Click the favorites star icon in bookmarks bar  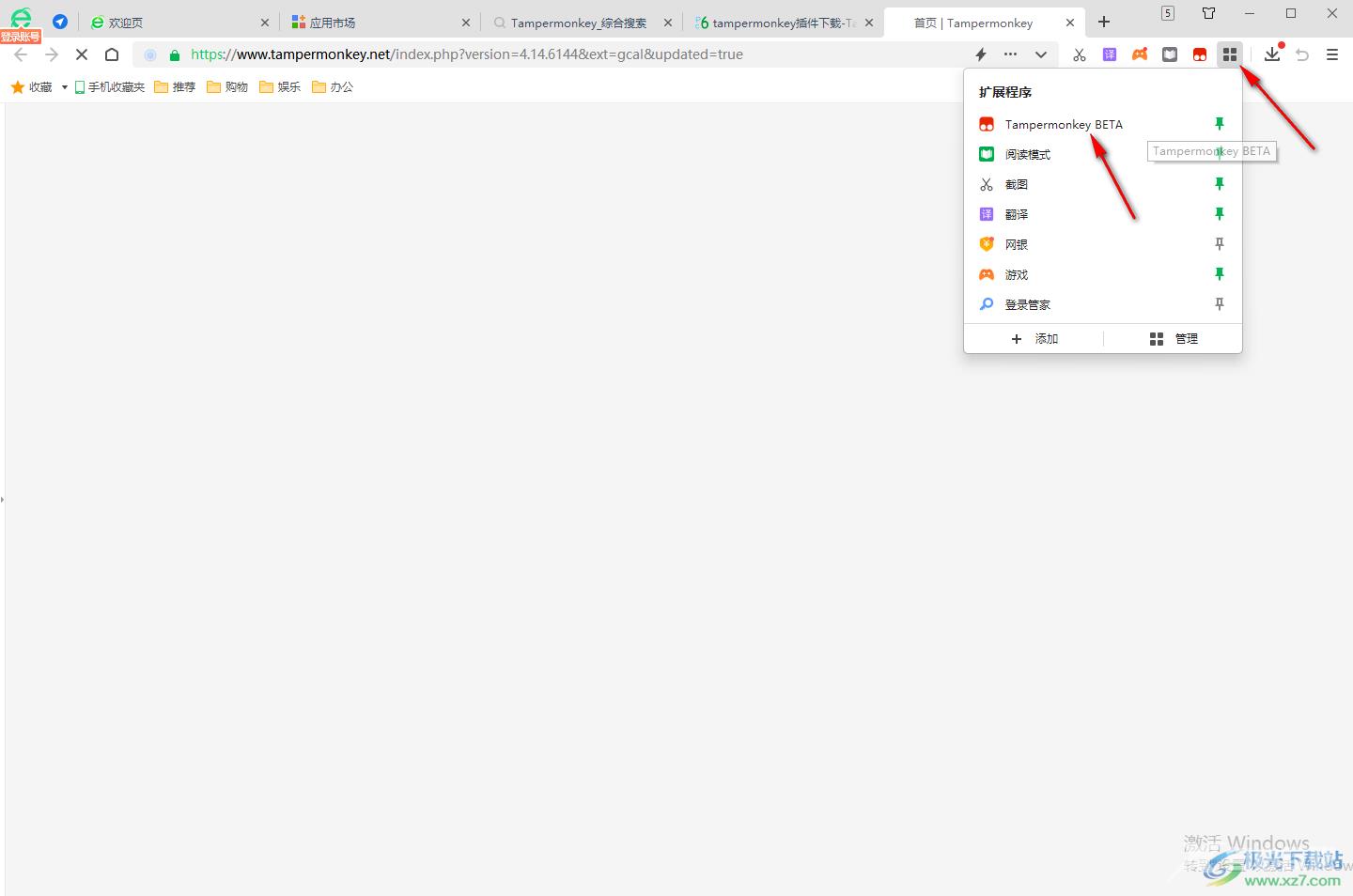(17, 86)
